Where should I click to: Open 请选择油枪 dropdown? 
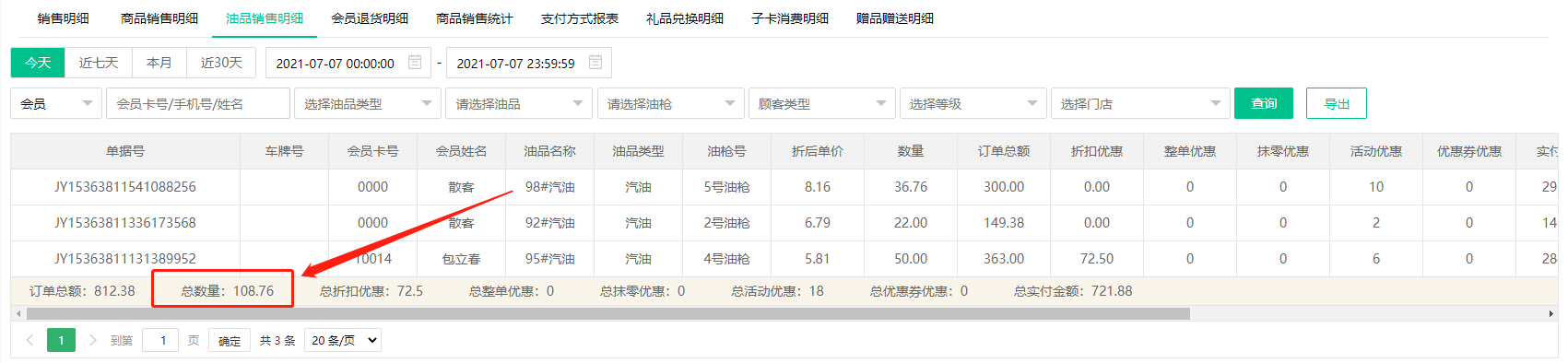pos(670,103)
